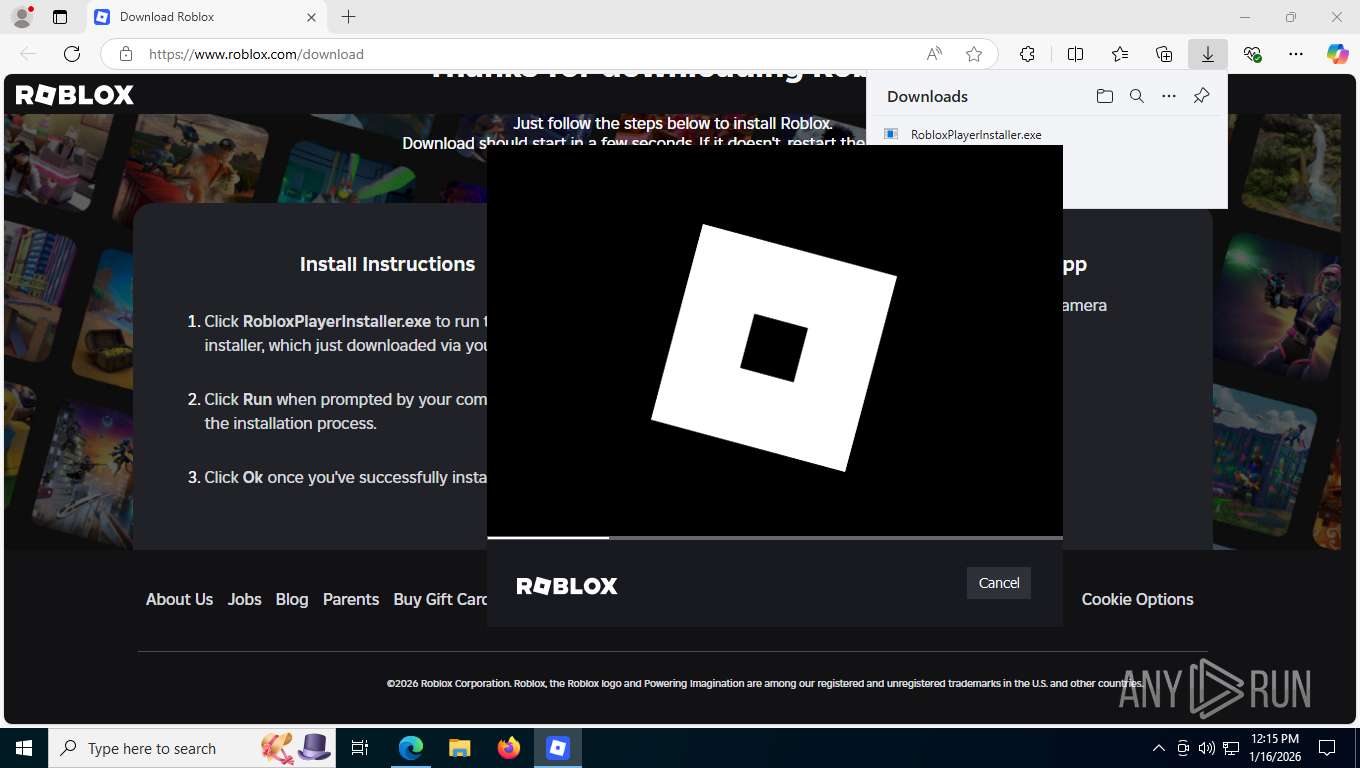Open the Cookie Options link
This screenshot has width=1360, height=768.
(1137, 599)
